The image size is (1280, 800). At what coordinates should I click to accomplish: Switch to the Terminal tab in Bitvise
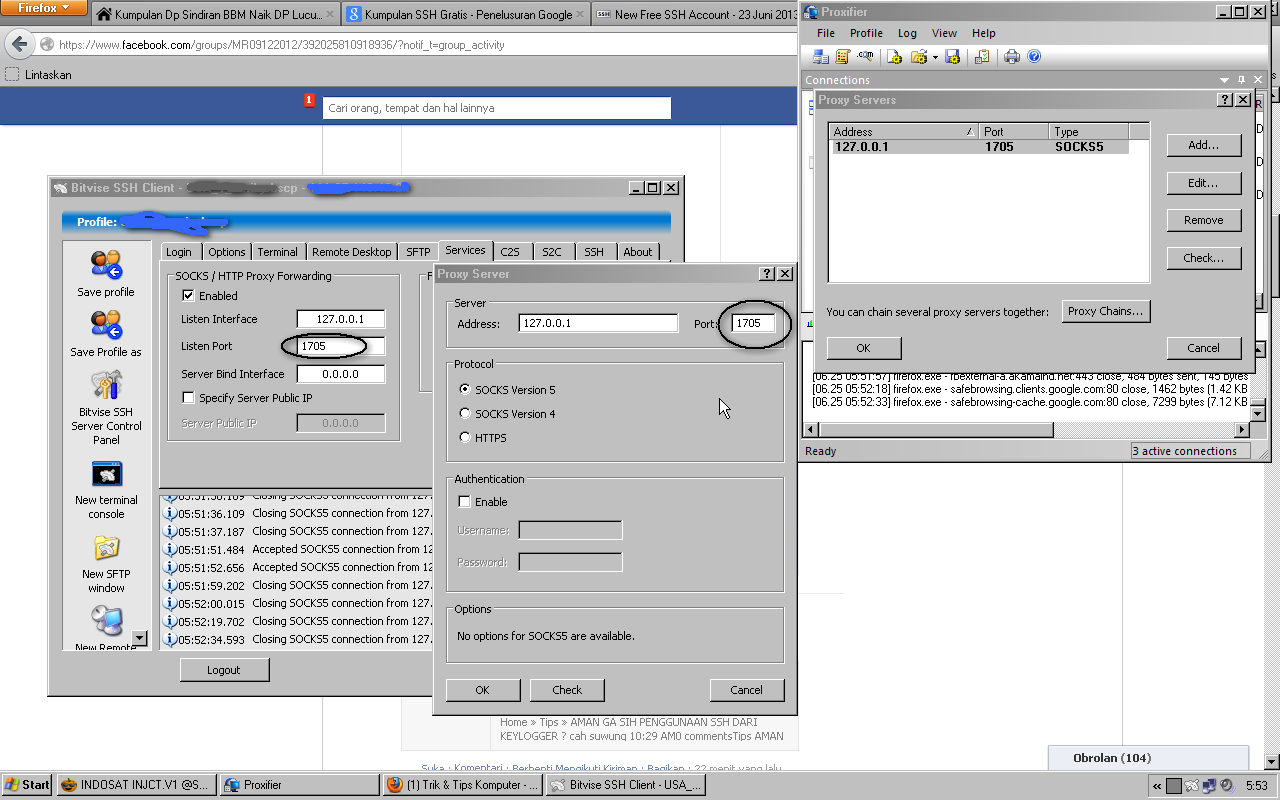(277, 252)
